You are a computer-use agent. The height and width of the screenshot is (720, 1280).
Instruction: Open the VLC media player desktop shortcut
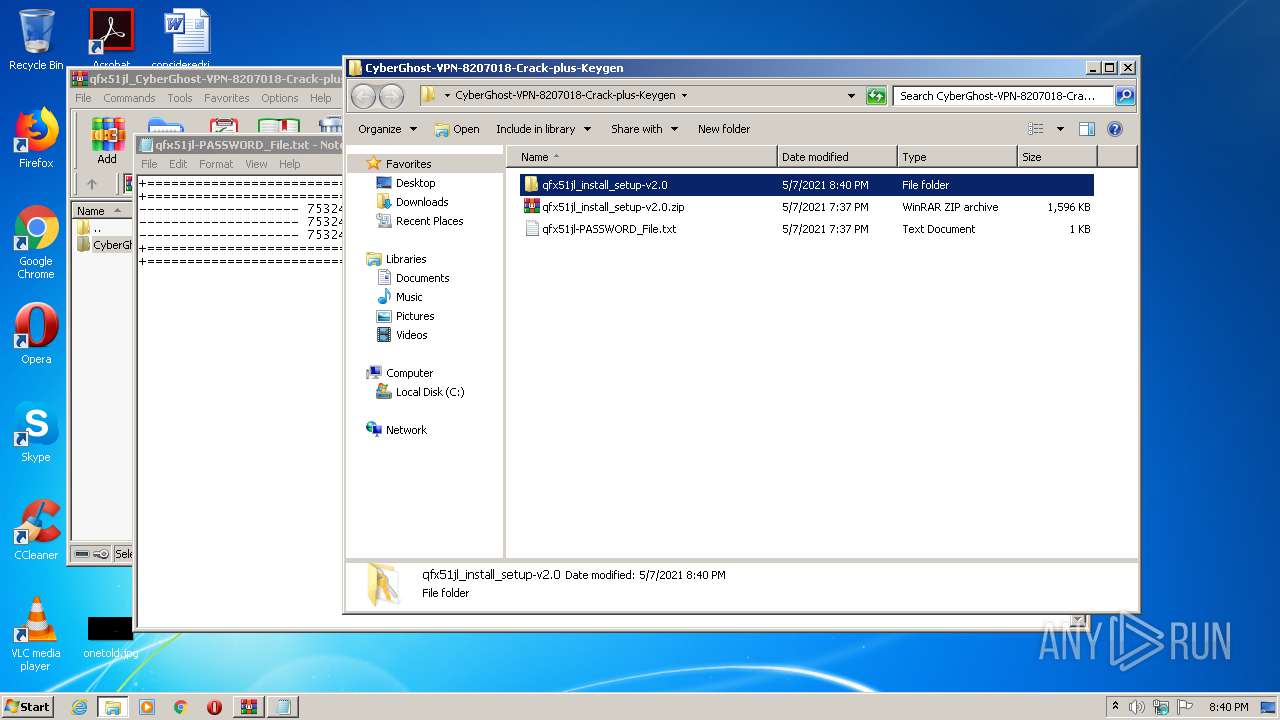[x=36, y=634]
